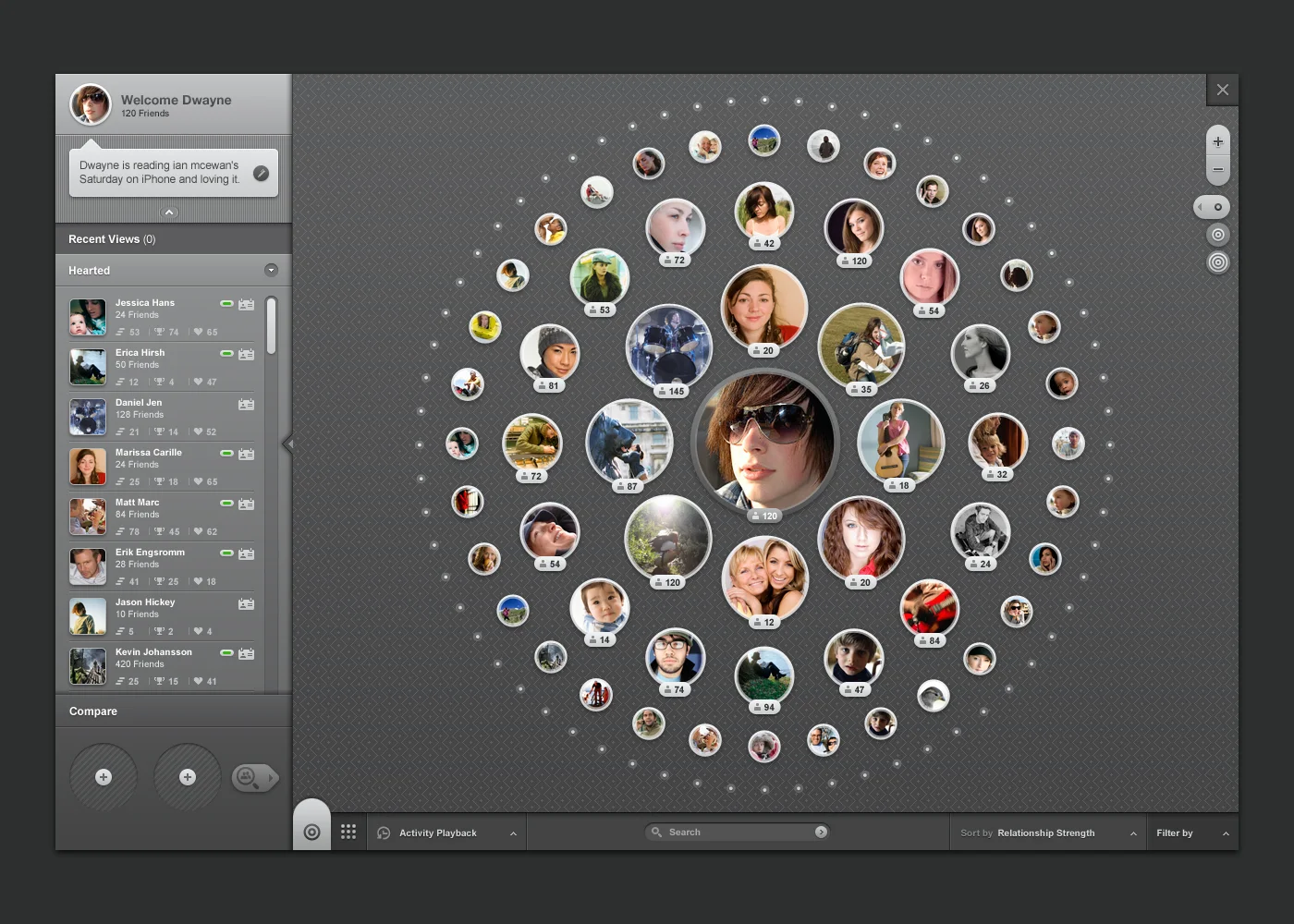Open Daniel Jen's contact card icon

click(247, 404)
